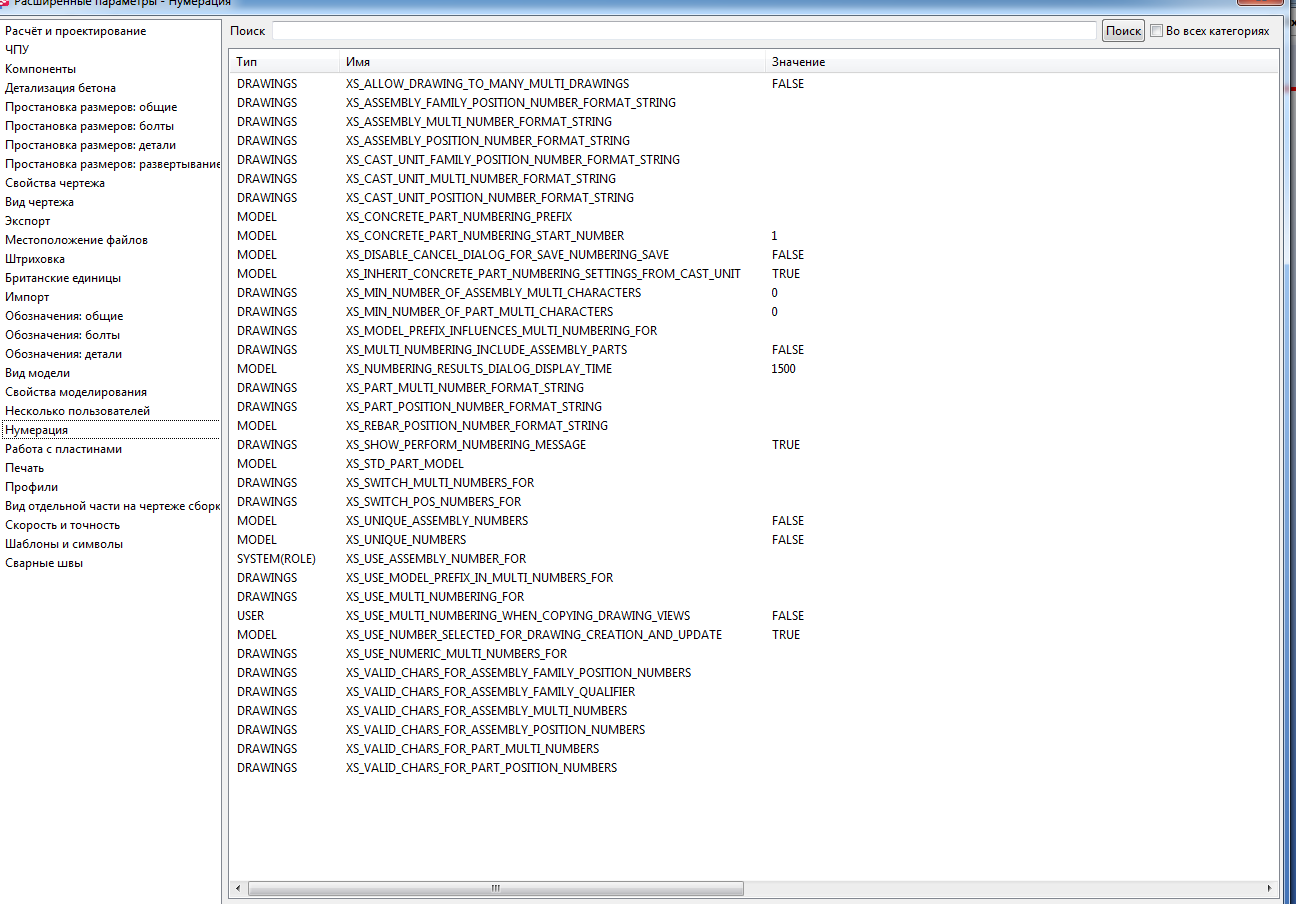Click value TRUE of XS_SHOW_PERFORM_NUMBERING_MESSAGE
1296x904 pixels.
click(786, 445)
